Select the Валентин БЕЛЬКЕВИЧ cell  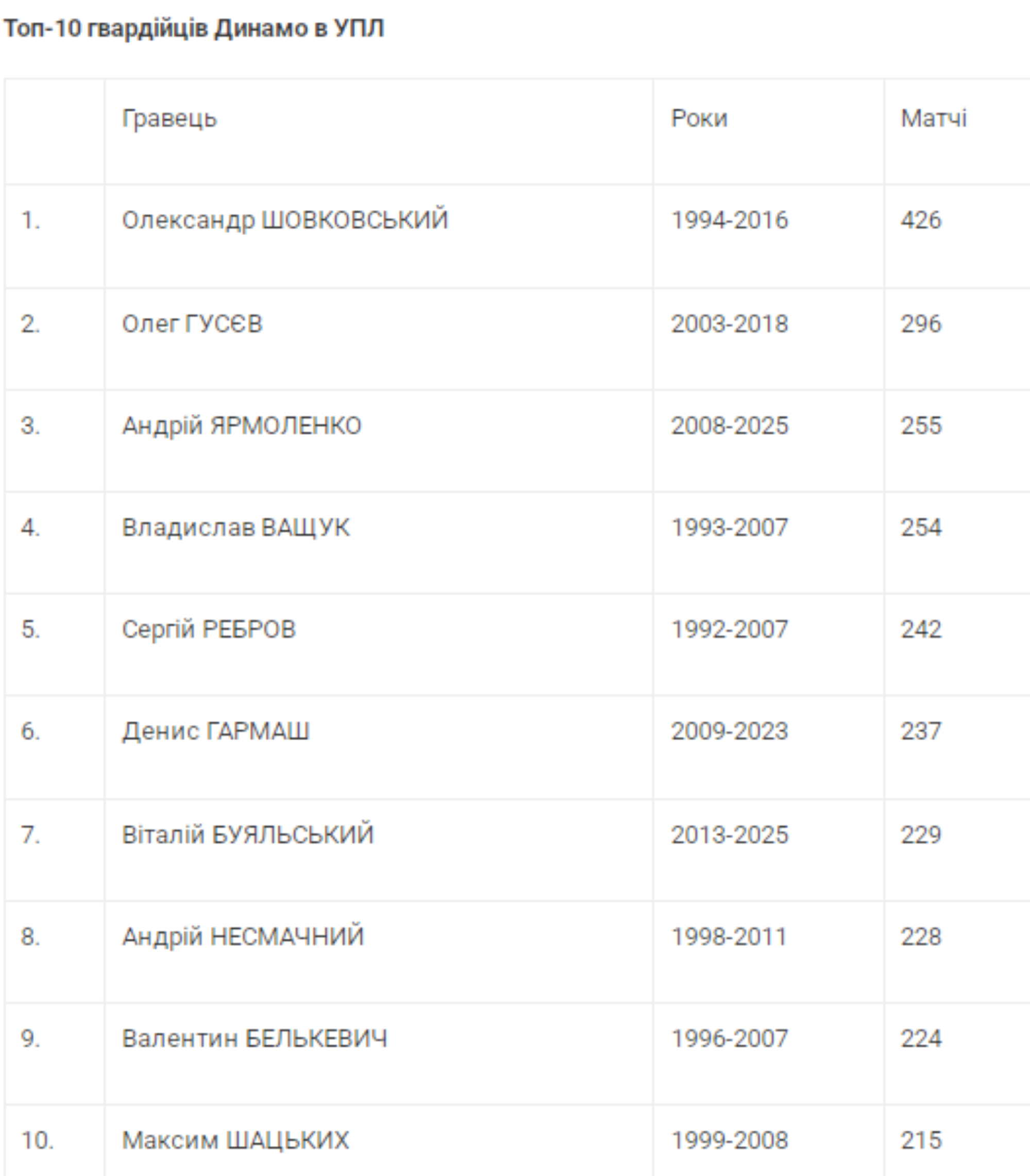tap(255, 1038)
